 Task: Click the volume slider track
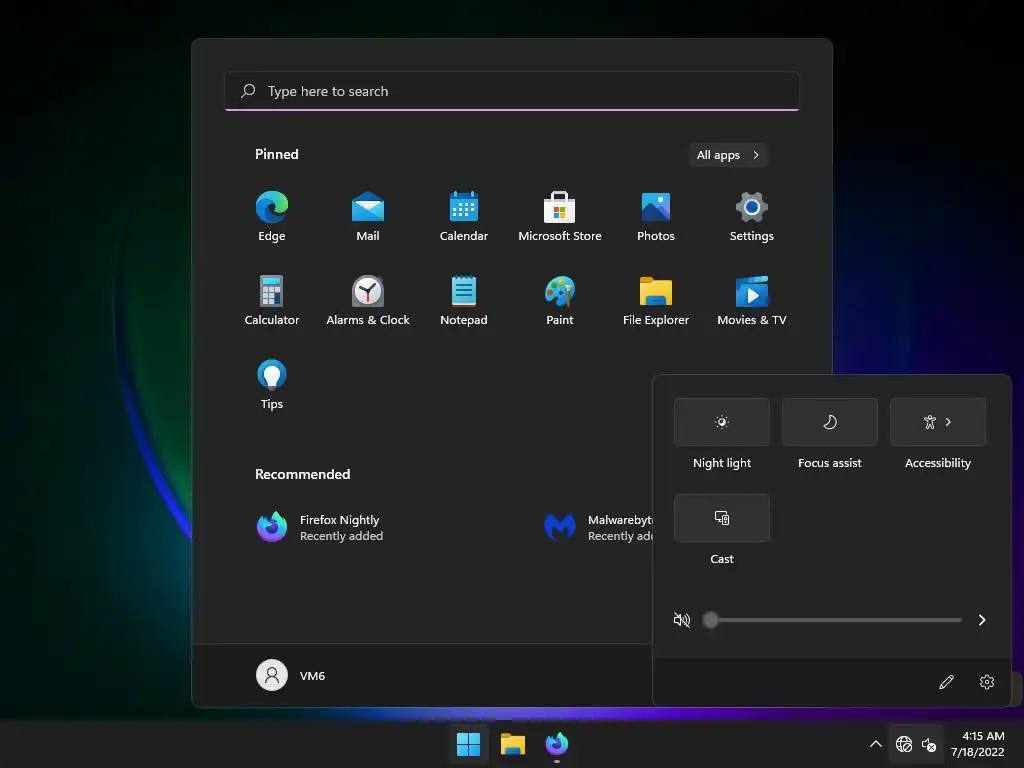[832, 620]
